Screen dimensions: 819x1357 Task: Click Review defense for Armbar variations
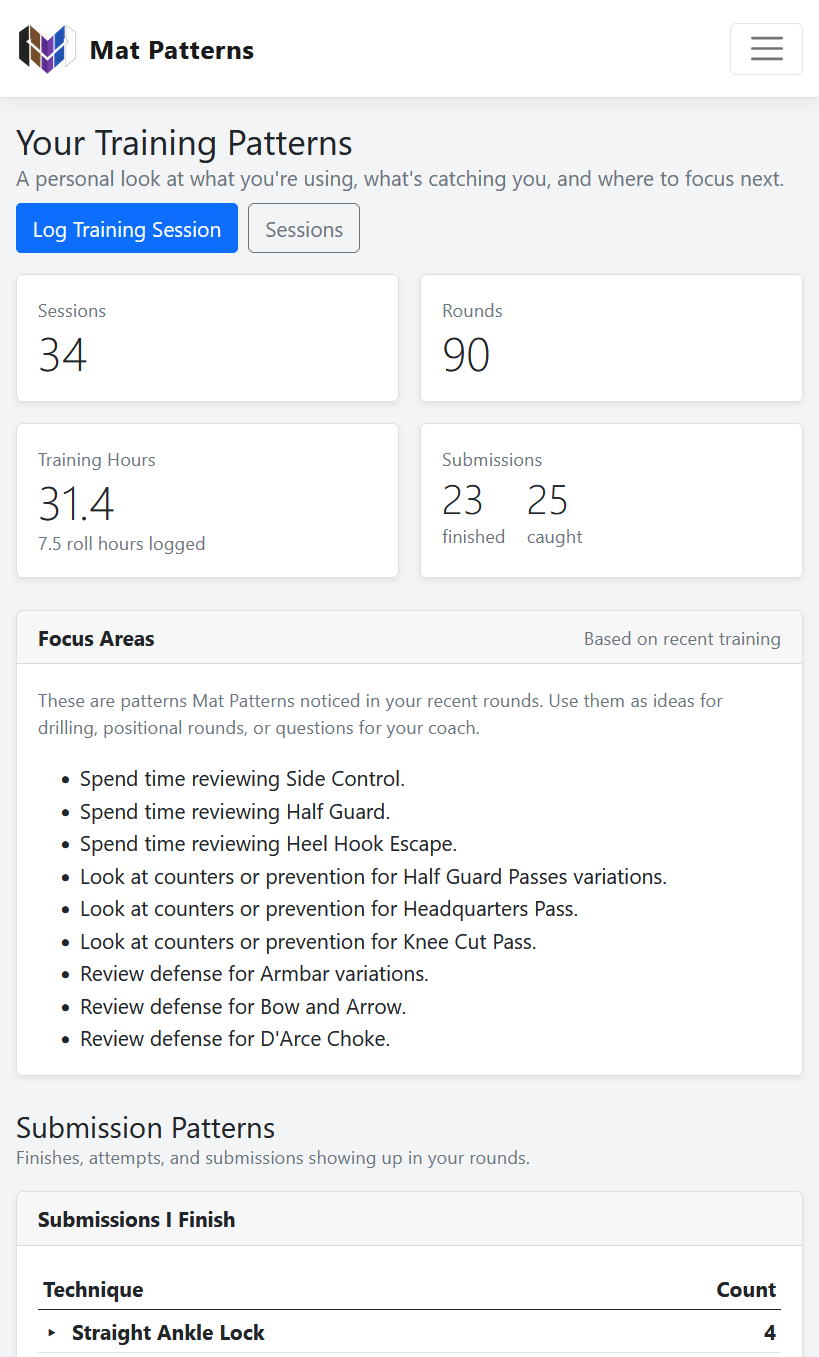(254, 973)
